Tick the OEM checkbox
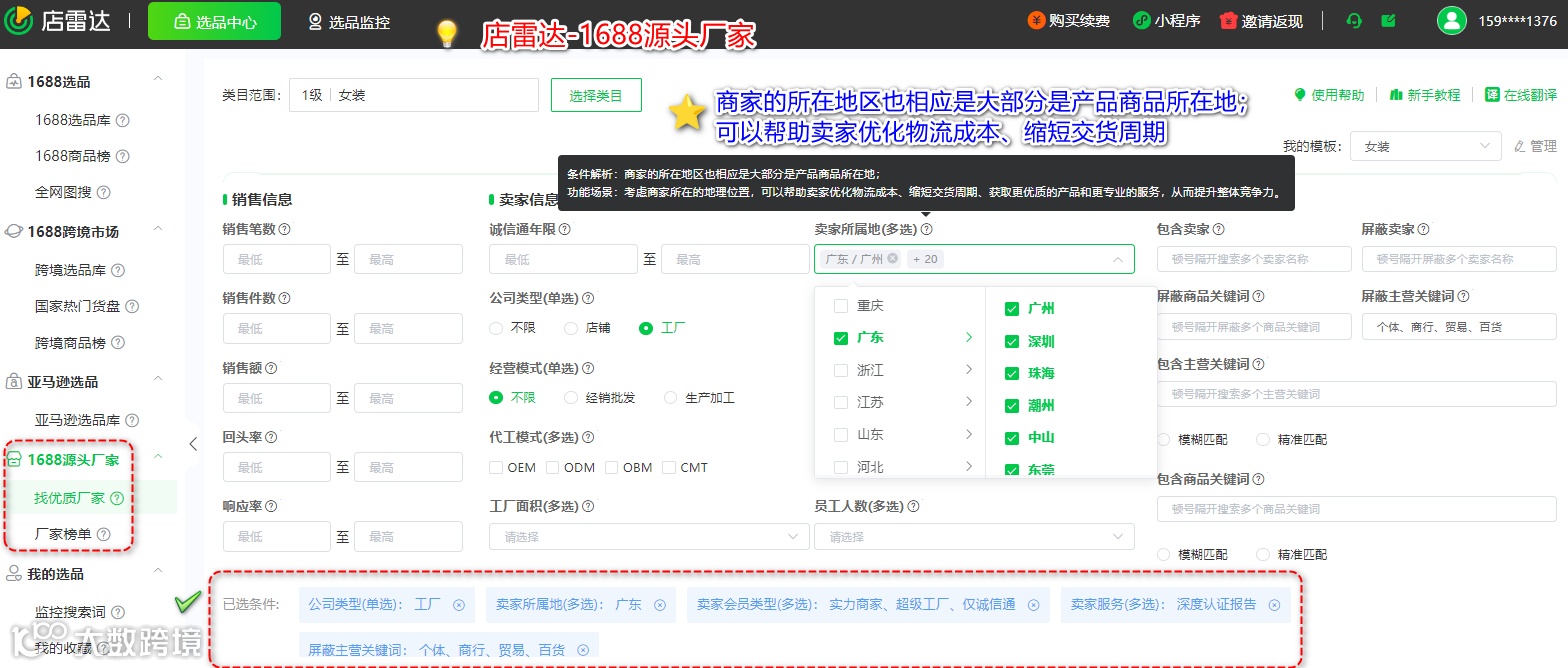 coord(496,467)
